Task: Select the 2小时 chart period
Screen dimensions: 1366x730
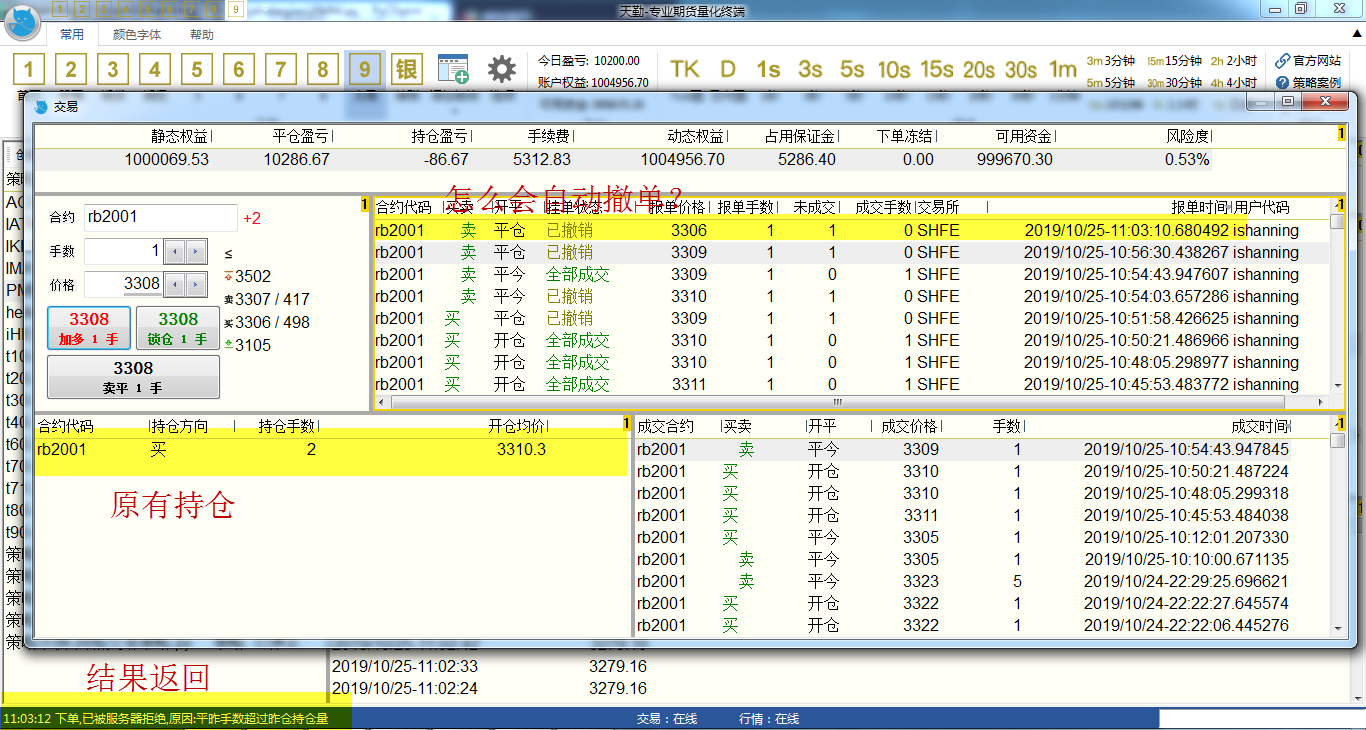Action: pos(1234,60)
